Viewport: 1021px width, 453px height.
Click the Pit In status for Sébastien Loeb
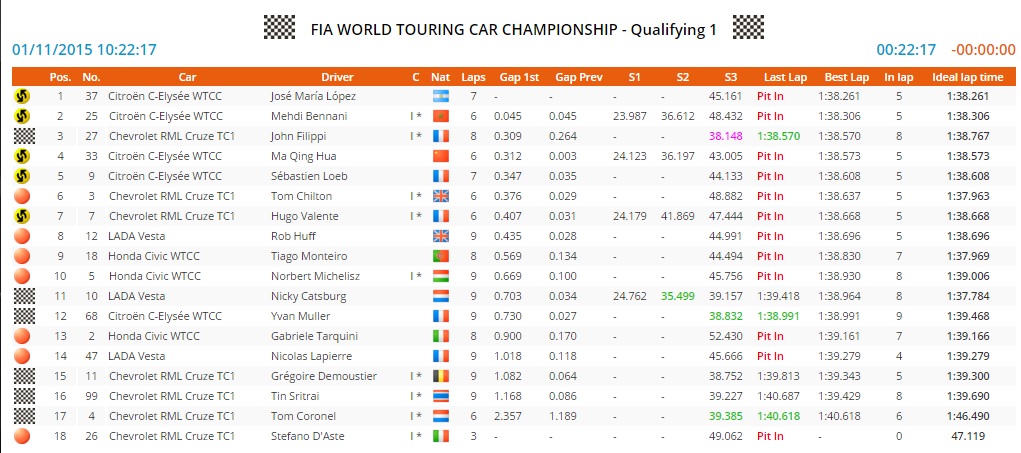point(770,176)
